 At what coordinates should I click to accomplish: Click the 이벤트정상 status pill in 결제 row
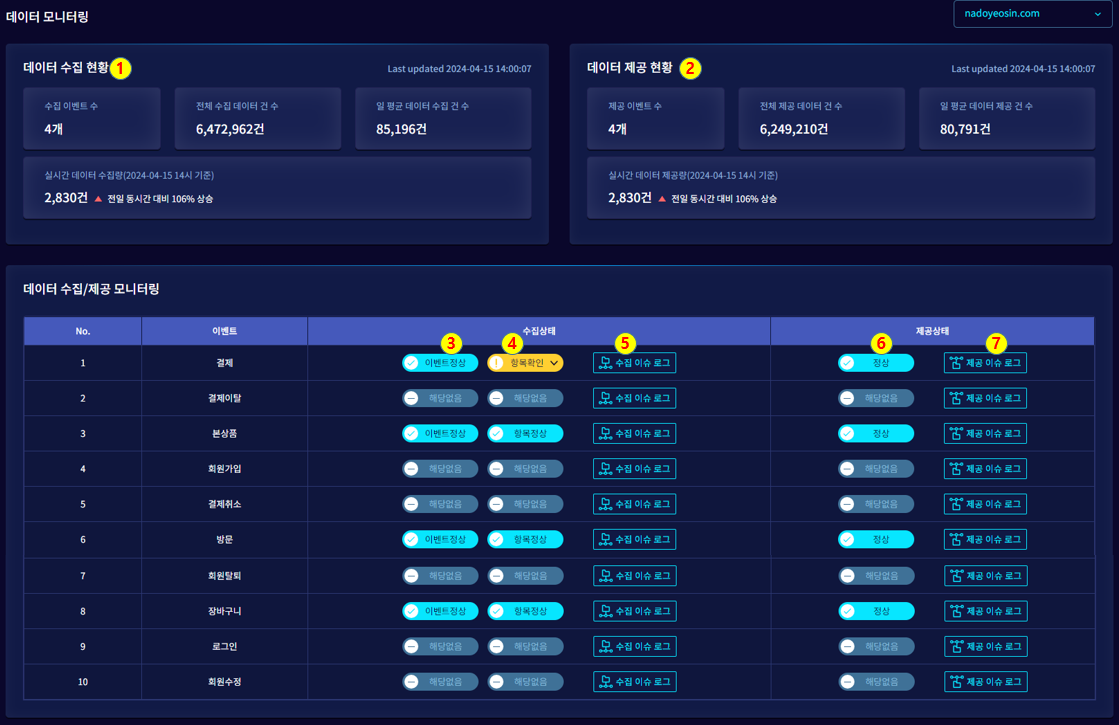440,363
